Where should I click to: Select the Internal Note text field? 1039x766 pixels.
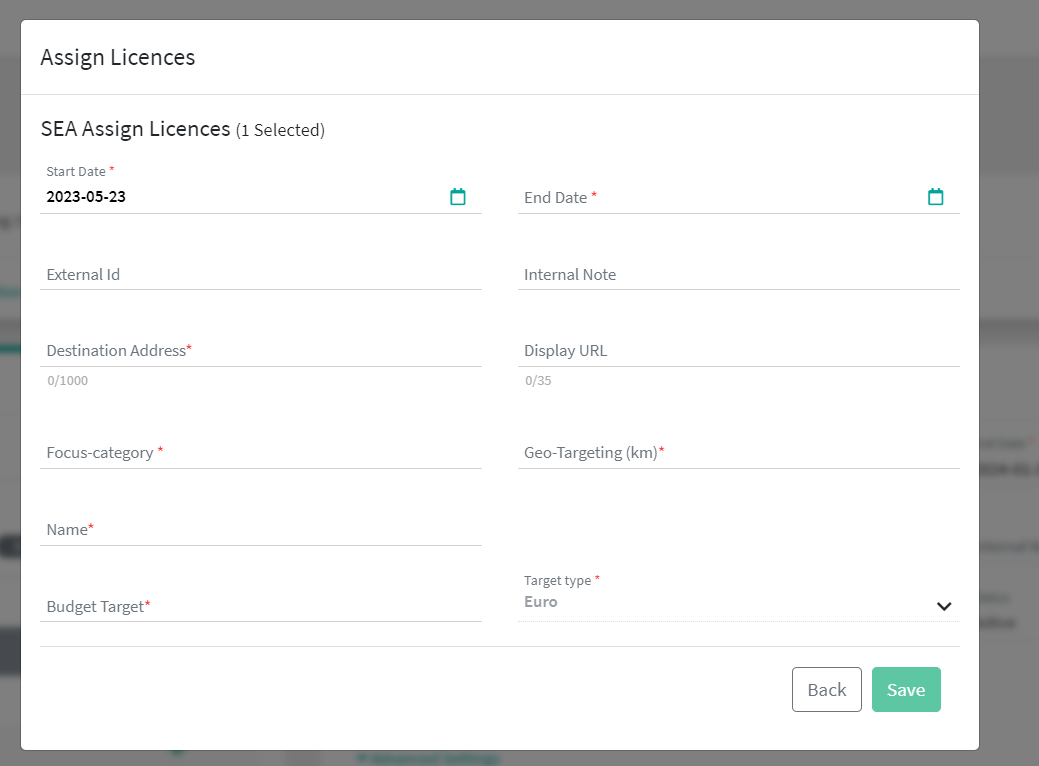[x=738, y=275]
